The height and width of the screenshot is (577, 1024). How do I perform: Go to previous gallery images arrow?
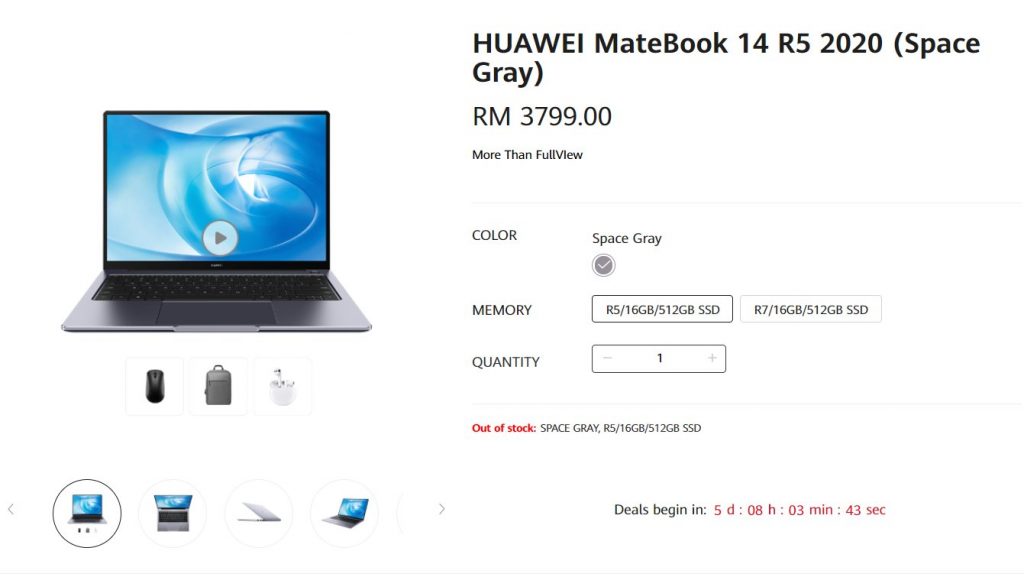pos(11,509)
